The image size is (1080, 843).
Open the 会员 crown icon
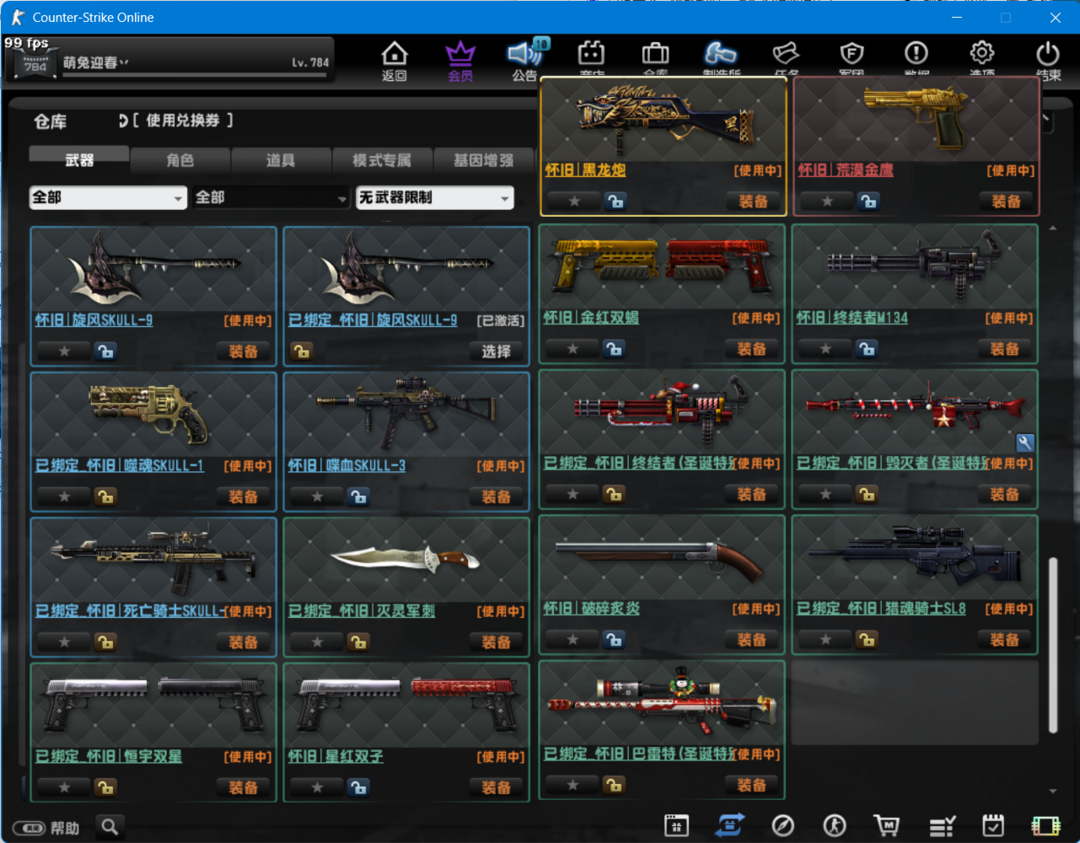(x=460, y=54)
